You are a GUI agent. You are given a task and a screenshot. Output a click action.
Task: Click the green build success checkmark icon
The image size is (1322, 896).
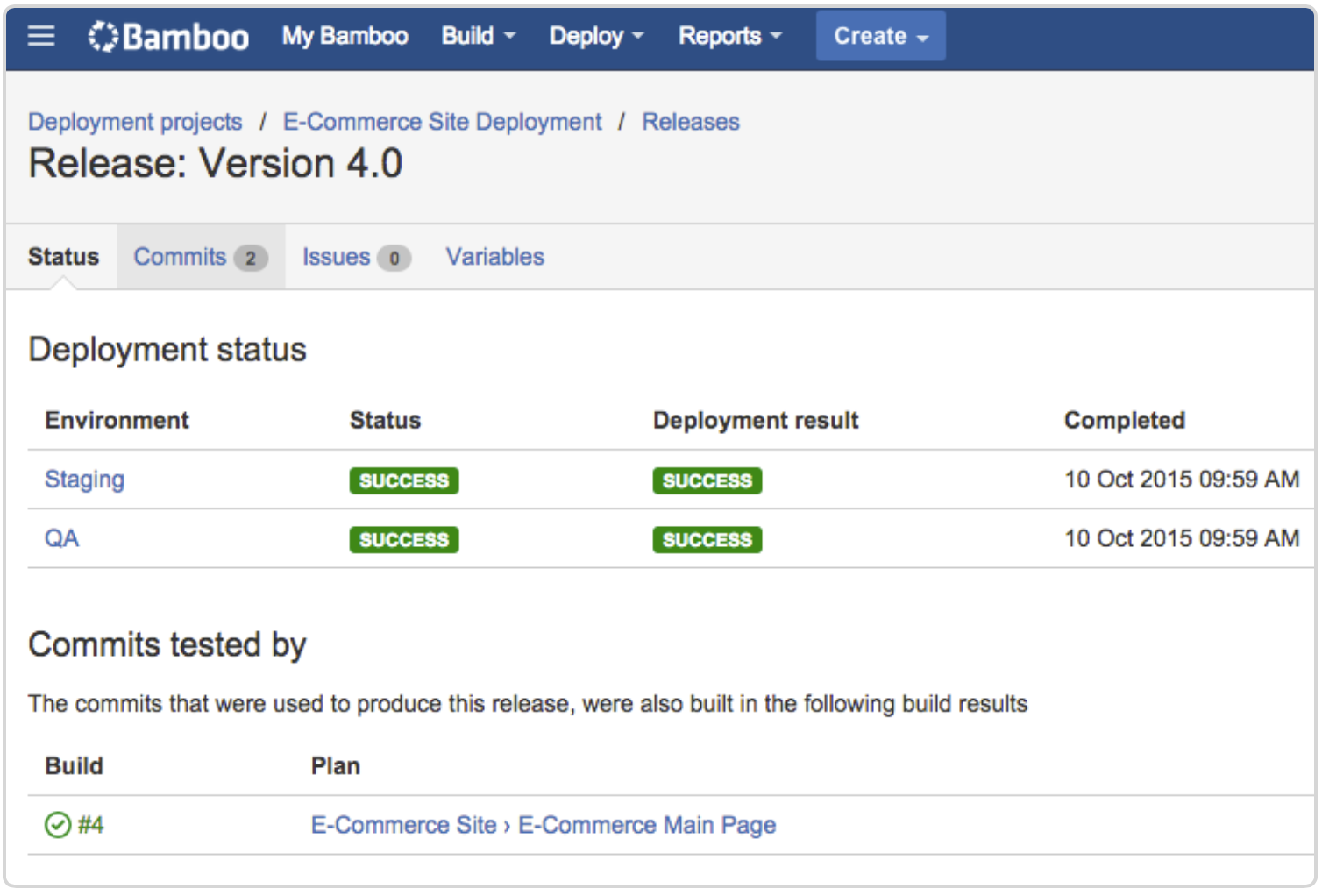[x=58, y=825]
